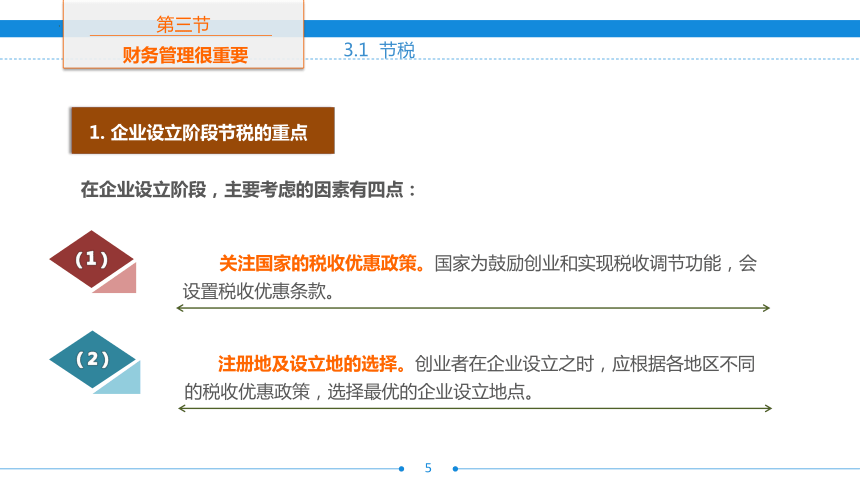Click the orange subtitle 财务管理很重要
This screenshot has height=484, width=860.
(x=185, y=55)
